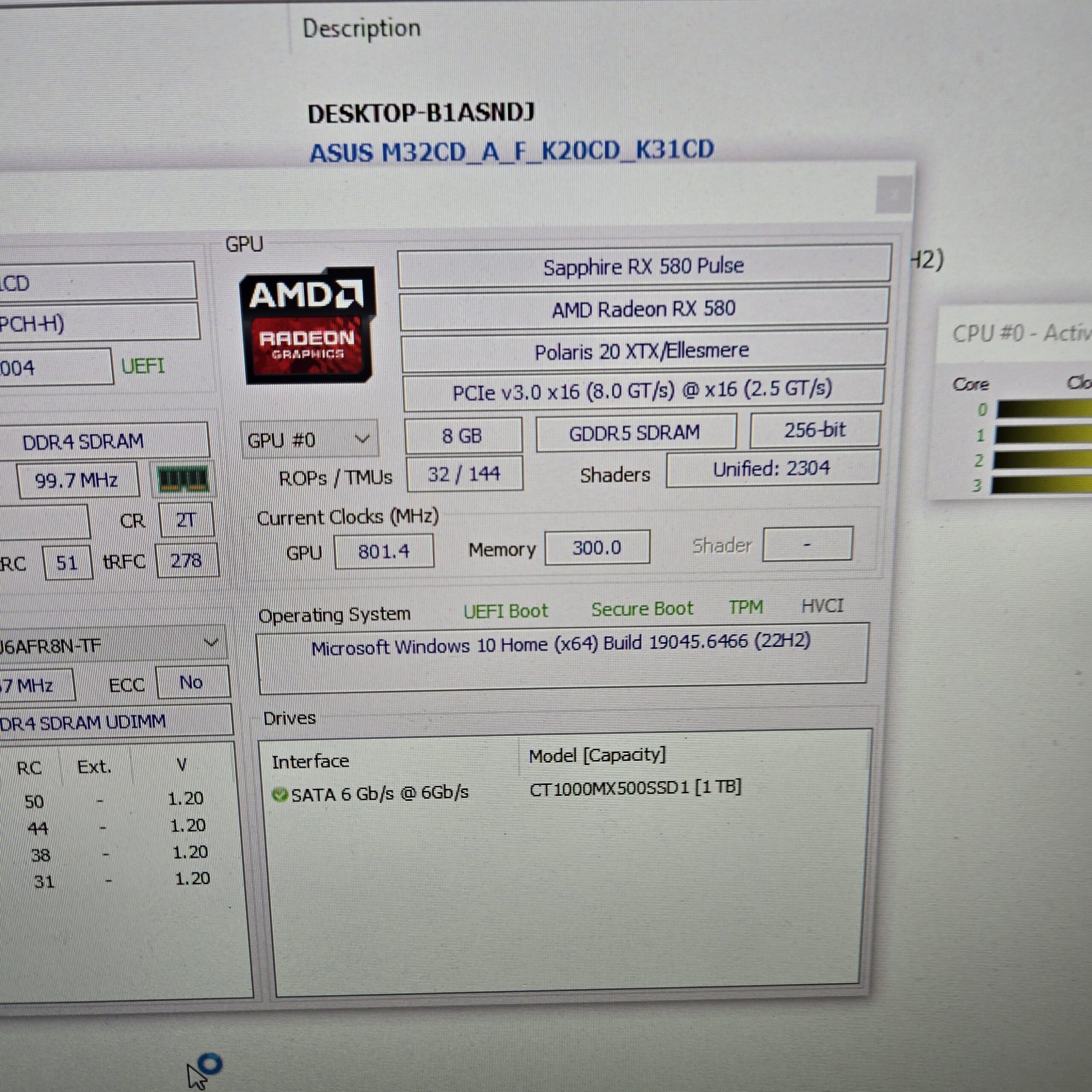
Task: Click the Unified: 2304 shaders value
Action: (772, 468)
